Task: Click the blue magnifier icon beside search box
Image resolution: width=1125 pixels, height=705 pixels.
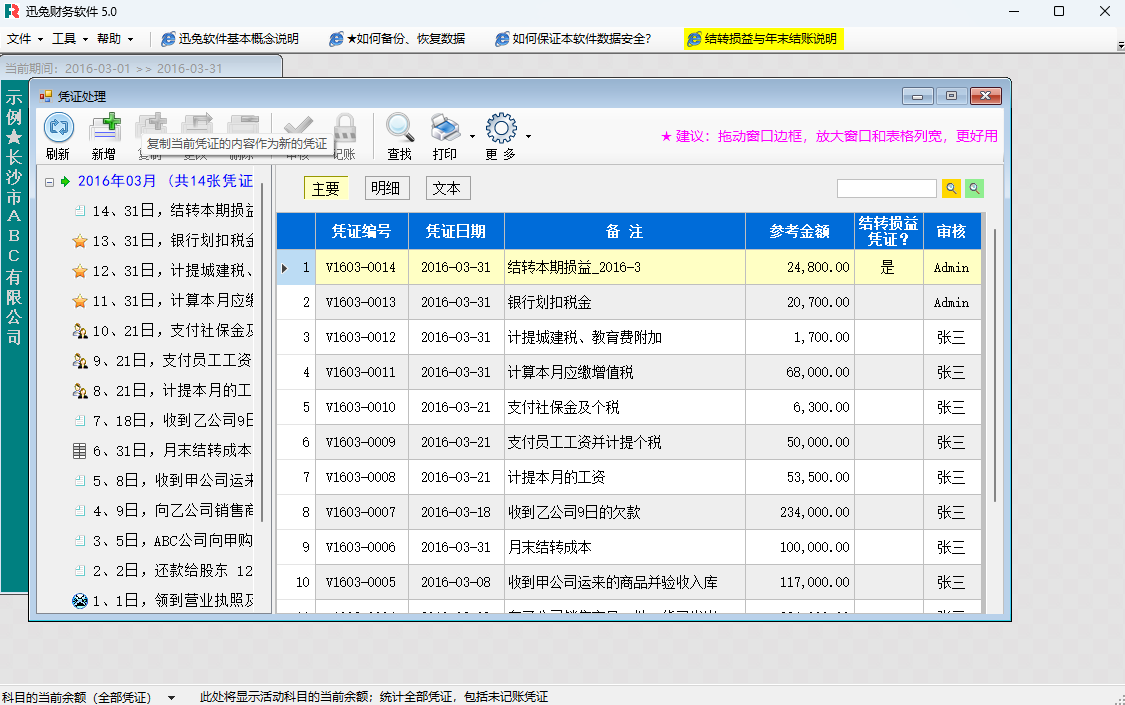Action: click(951, 188)
